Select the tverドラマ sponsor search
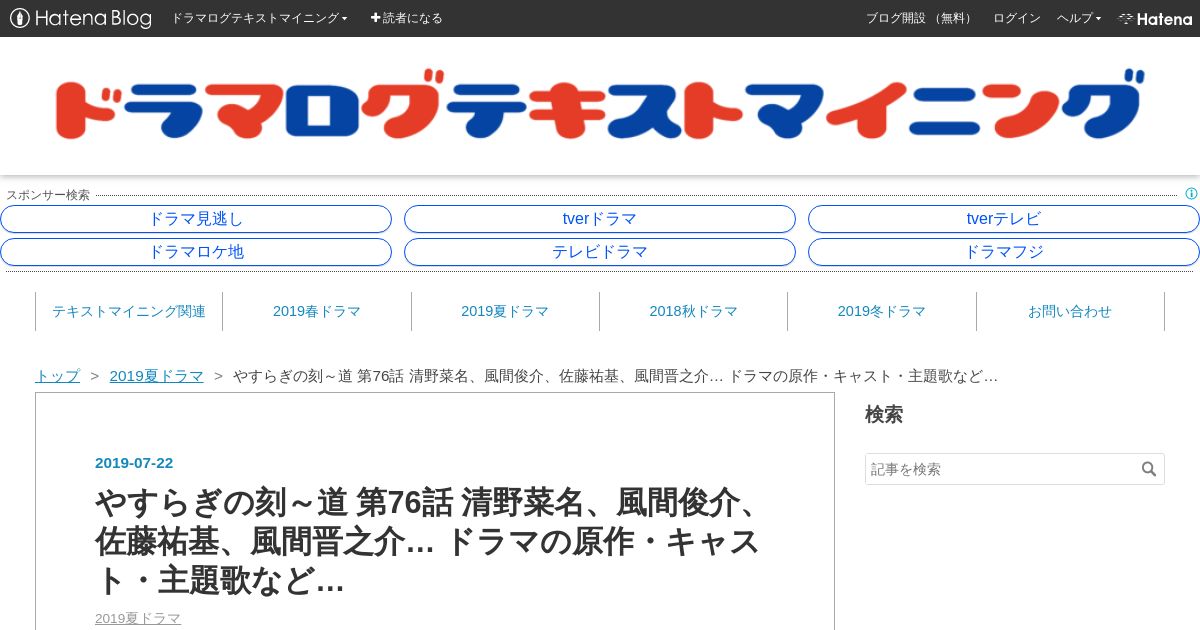 pyautogui.click(x=600, y=219)
